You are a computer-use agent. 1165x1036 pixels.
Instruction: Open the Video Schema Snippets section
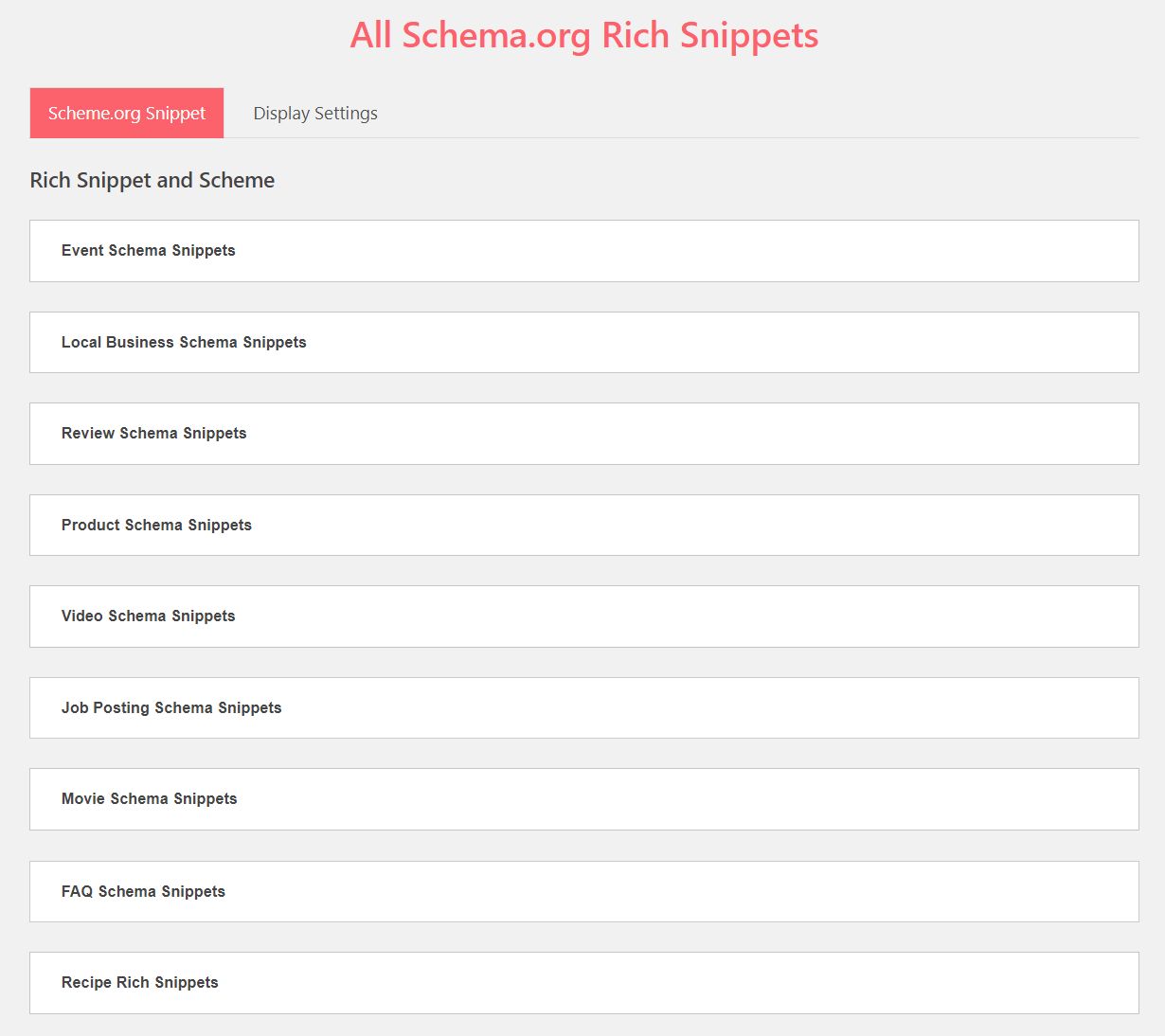point(584,616)
